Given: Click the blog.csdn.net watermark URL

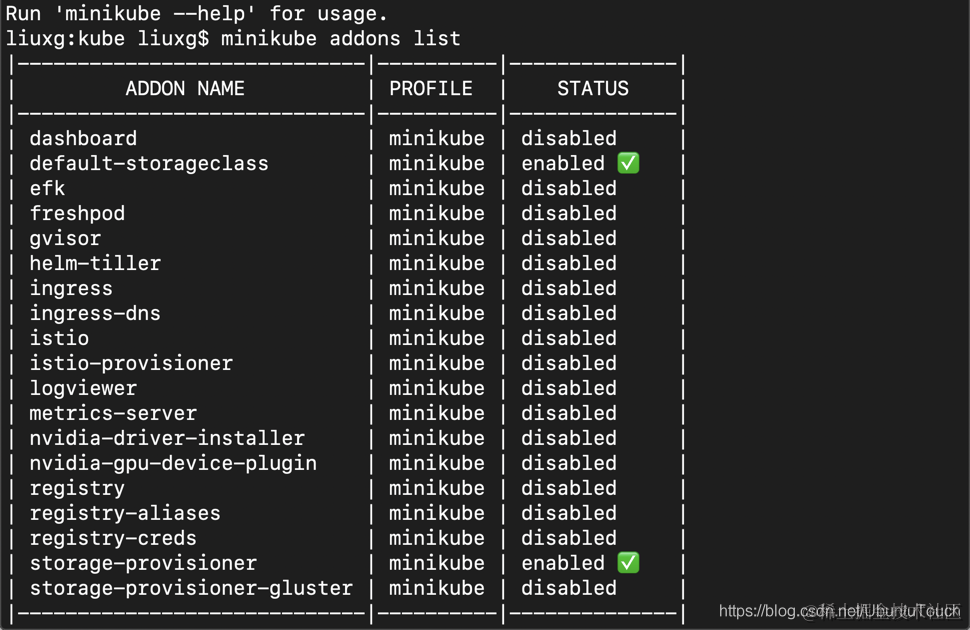Looking at the screenshot, I should click(839, 611).
